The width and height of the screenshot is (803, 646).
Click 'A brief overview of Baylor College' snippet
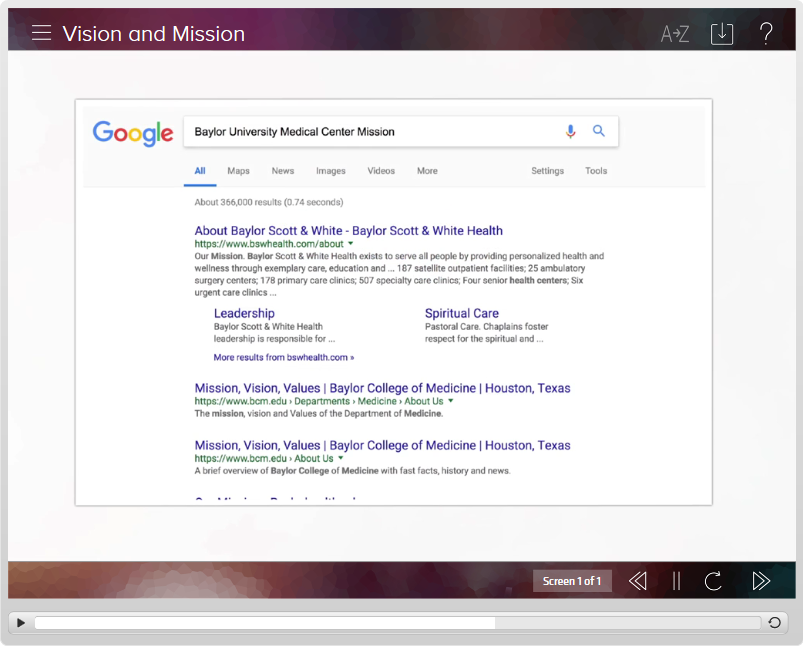point(352,471)
